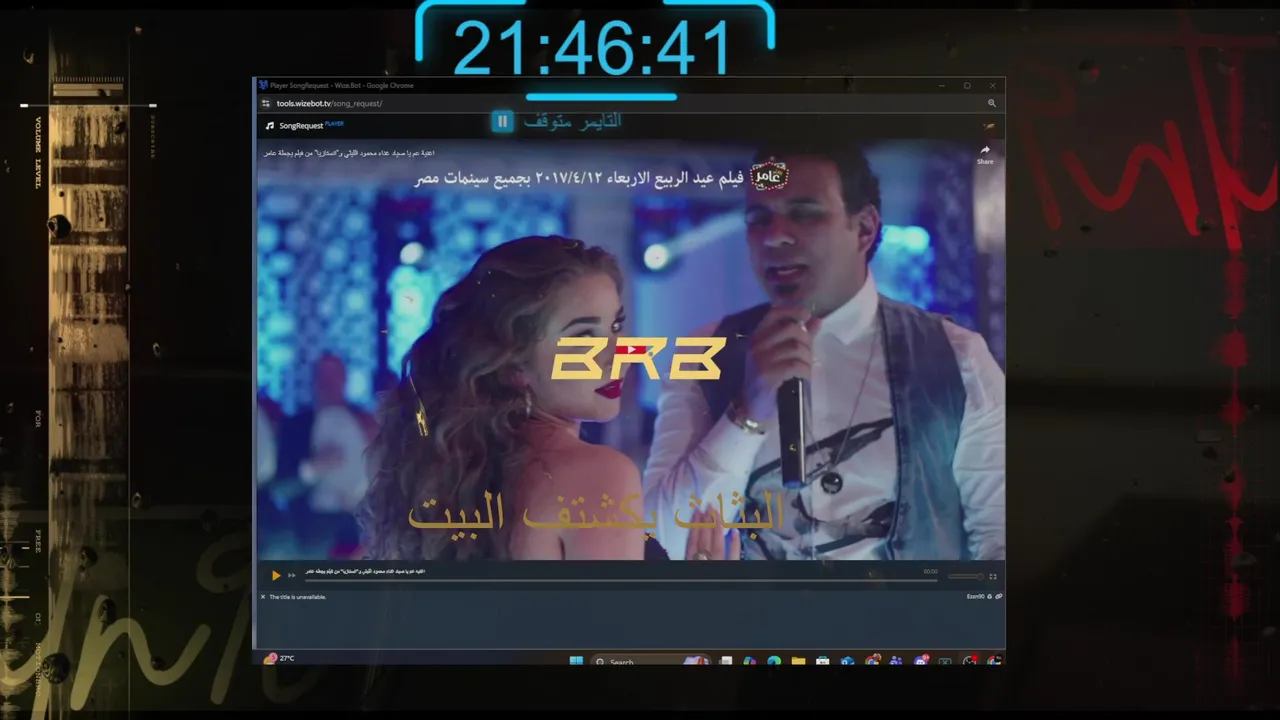Viewport: 1280px width, 720px height.
Task: Dismiss the 'The title is unavailable.' message
Action: tap(263, 597)
